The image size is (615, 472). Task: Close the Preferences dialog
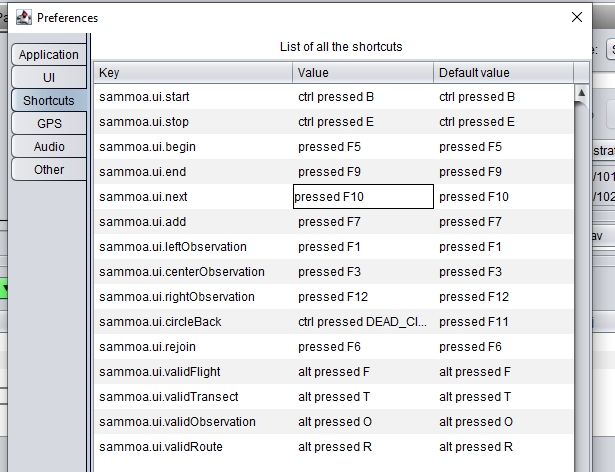click(x=577, y=17)
